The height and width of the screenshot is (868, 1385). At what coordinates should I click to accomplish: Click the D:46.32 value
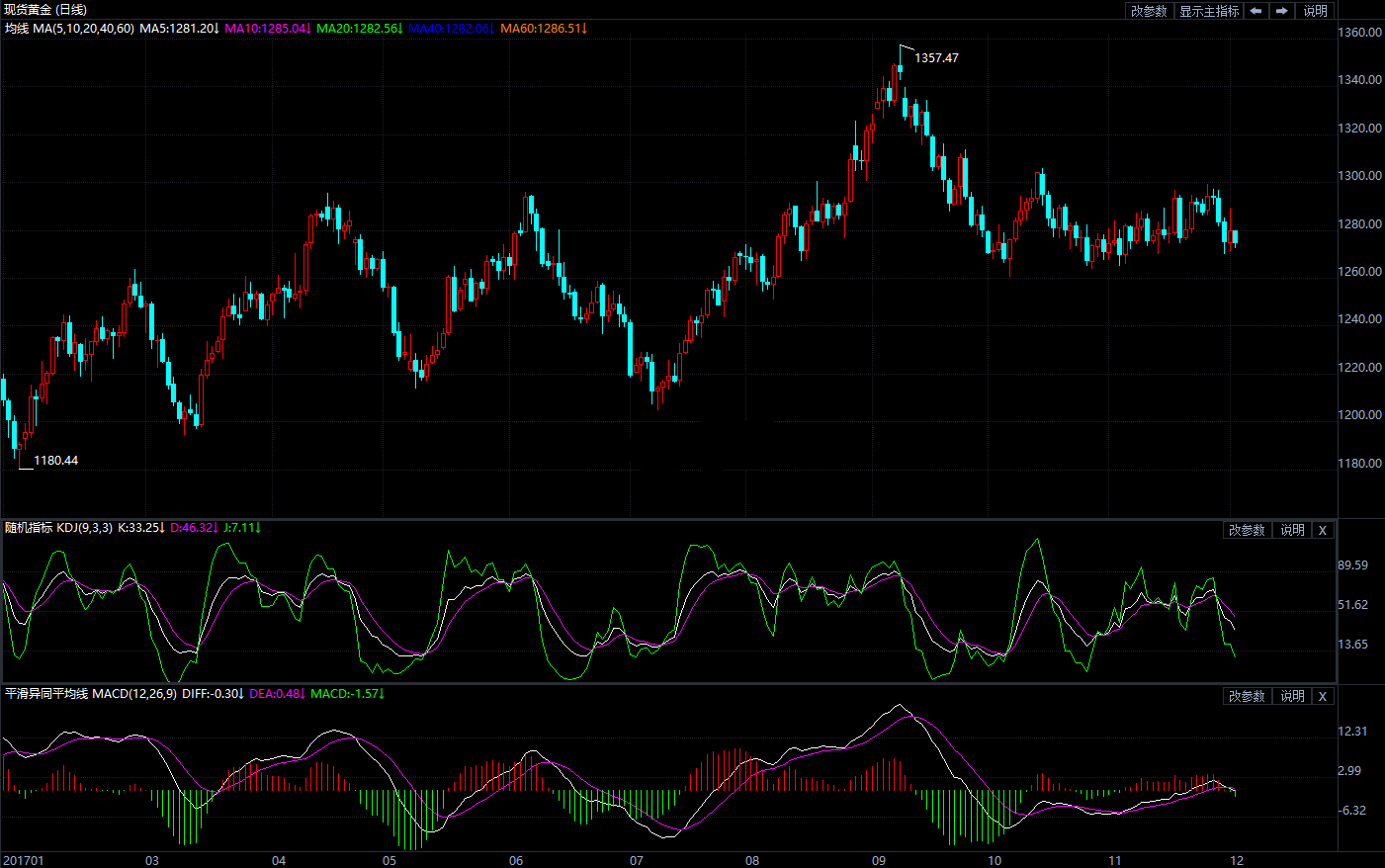pos(194,528)
